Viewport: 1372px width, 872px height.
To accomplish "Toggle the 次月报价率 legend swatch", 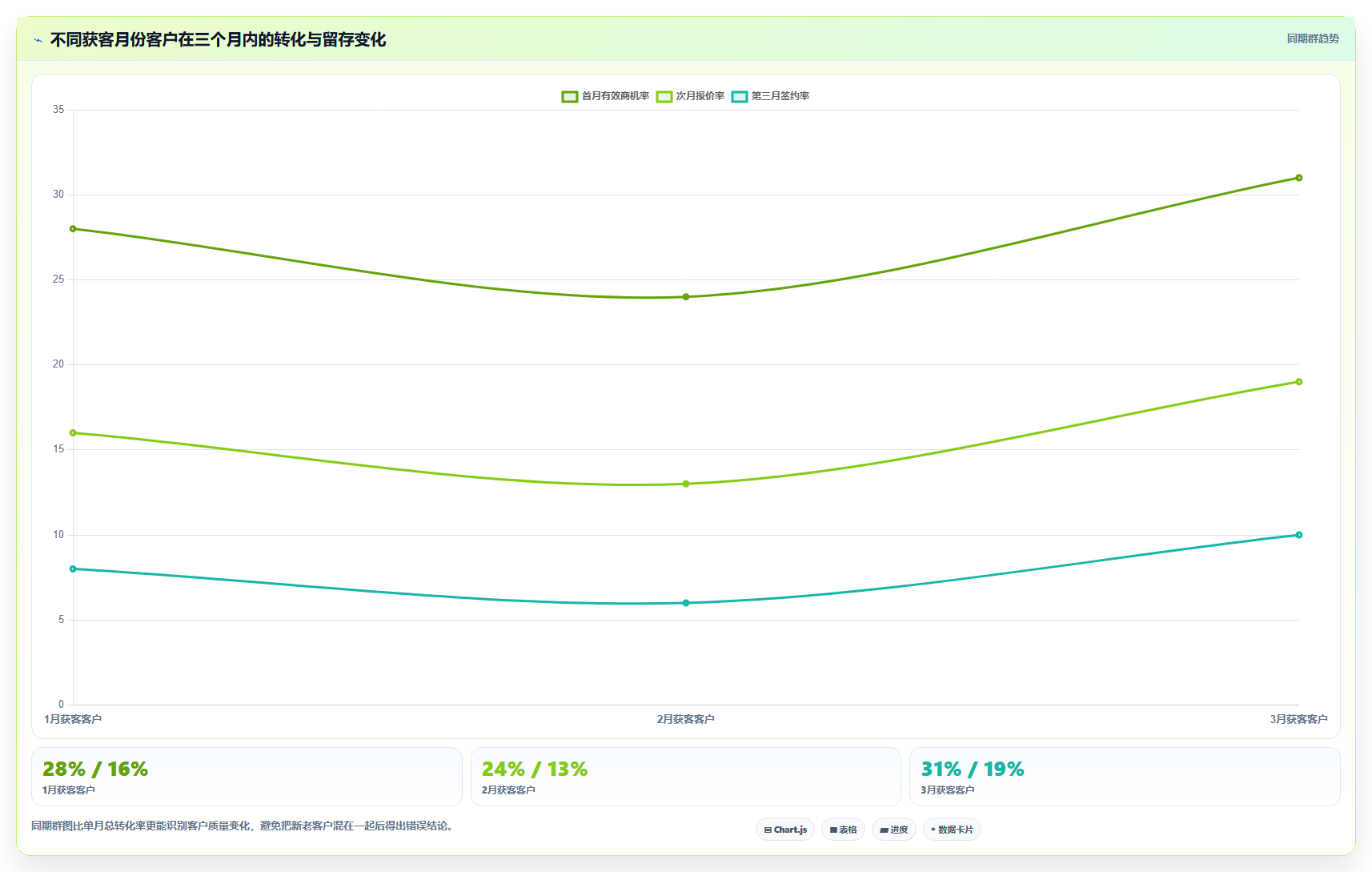I will coord(664,96).
